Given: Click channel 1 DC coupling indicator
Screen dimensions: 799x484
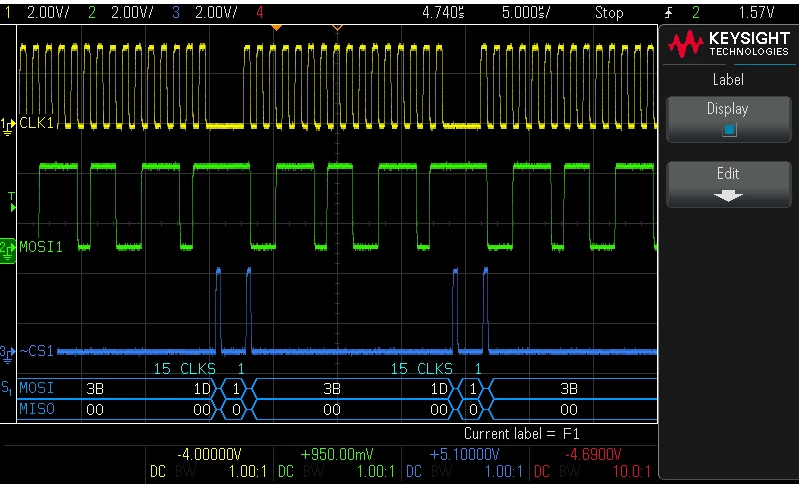Looking at the screenshot, I should pyautogui.click(x=158, y=472).
